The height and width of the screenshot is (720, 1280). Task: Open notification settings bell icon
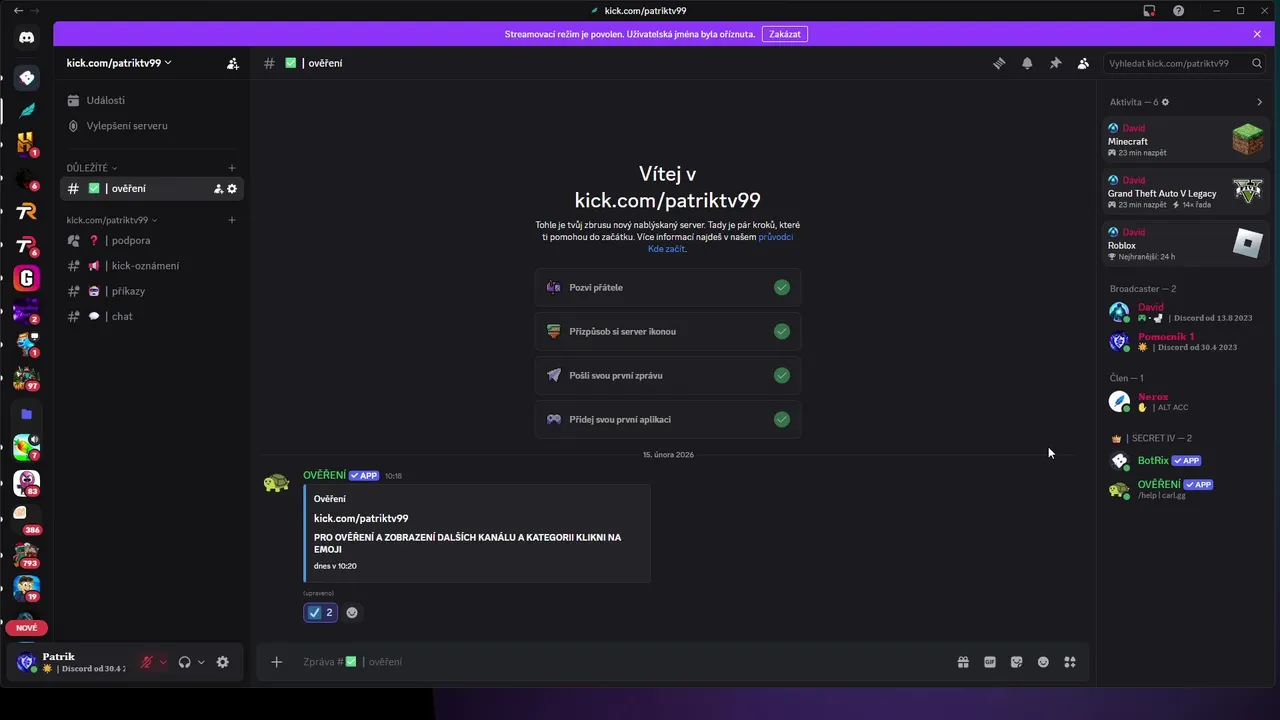[x=1027, y=63]
